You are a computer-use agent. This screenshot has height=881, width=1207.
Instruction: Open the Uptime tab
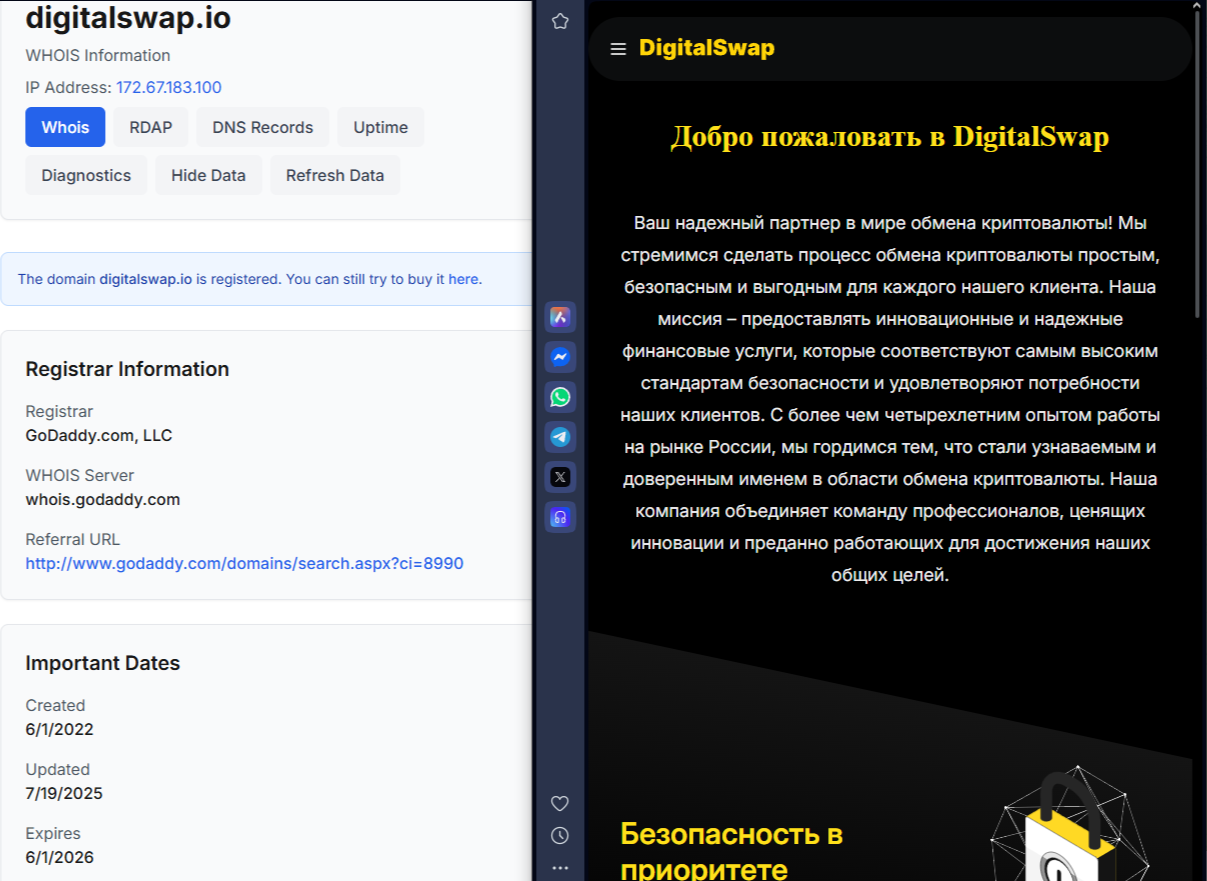(x=381, y=127)
